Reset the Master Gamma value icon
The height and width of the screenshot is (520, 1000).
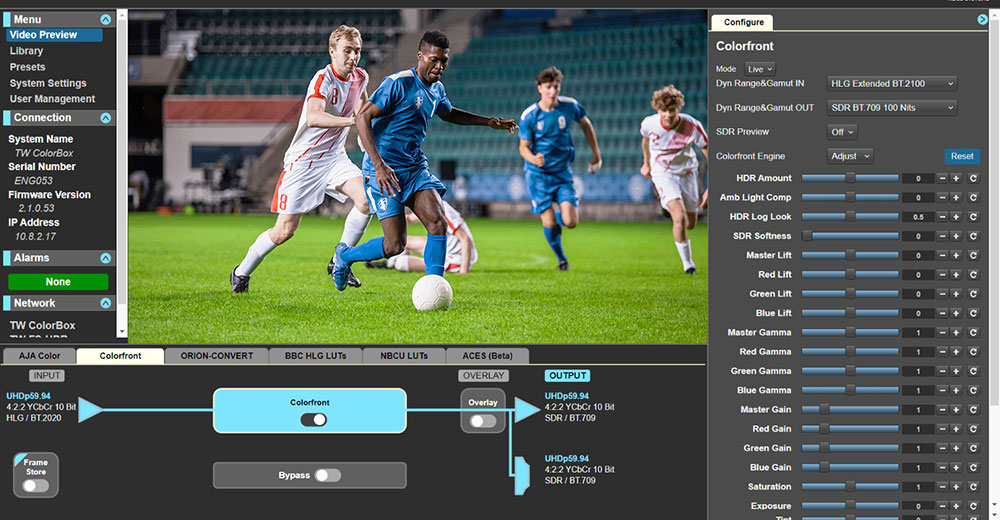[x=973, y=332]
